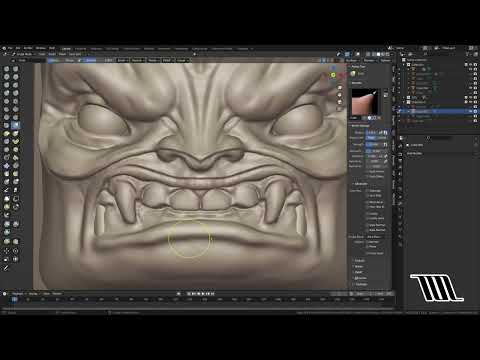The width and height of the screenshot is (480, 360).
Task: Select the Flatten brush tool
Action: click(x=6, y=109)
